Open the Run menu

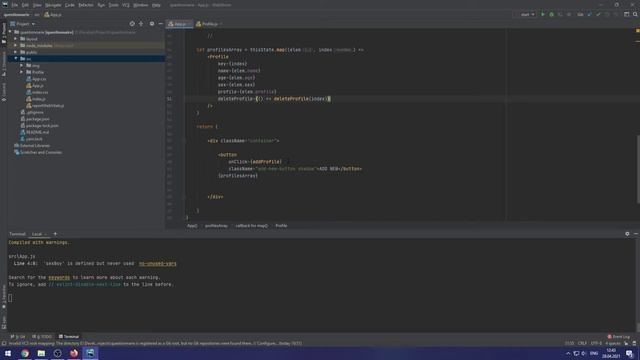(101, 5)
